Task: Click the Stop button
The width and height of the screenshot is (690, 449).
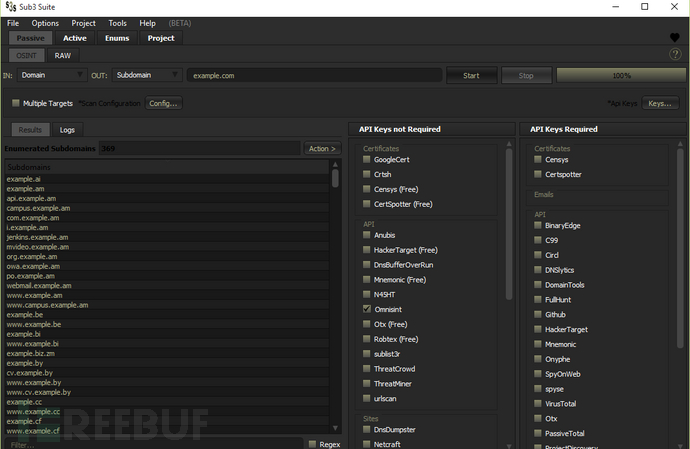Action: [526, 75]
